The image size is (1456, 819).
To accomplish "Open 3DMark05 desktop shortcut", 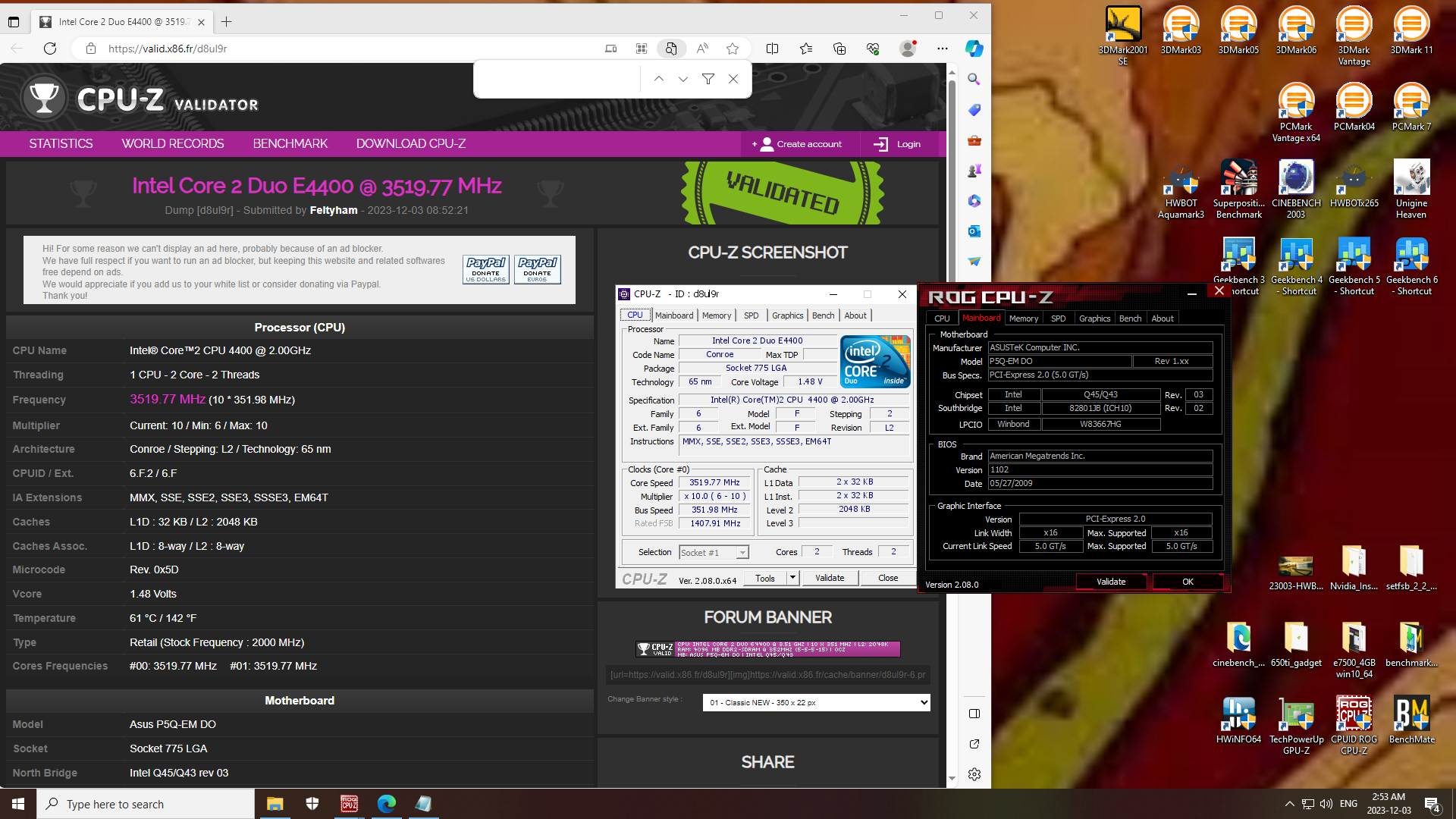I will click(x=1238, y=30).
